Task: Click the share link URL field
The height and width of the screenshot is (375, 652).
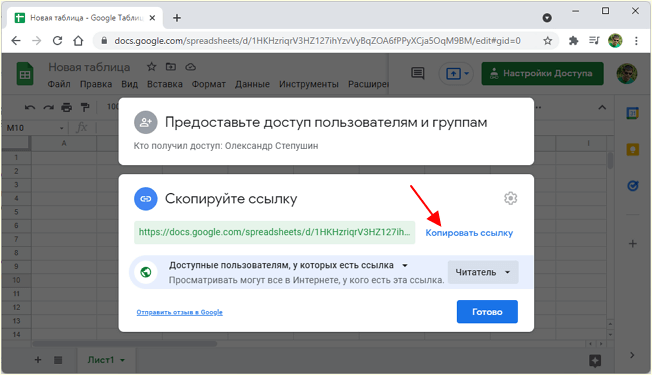Action: pos(274,232)
